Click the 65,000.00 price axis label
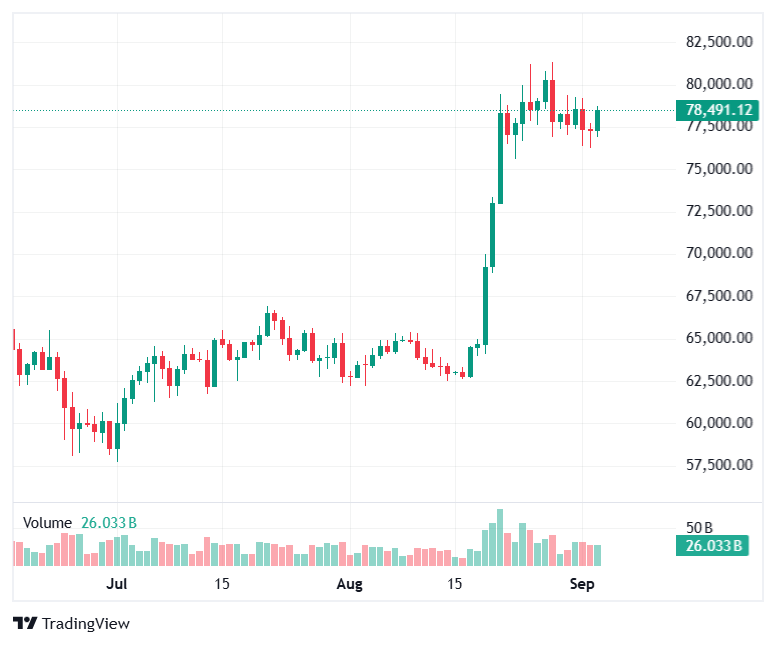The height and width of the screenshot is (645, 776). point(719,338)
